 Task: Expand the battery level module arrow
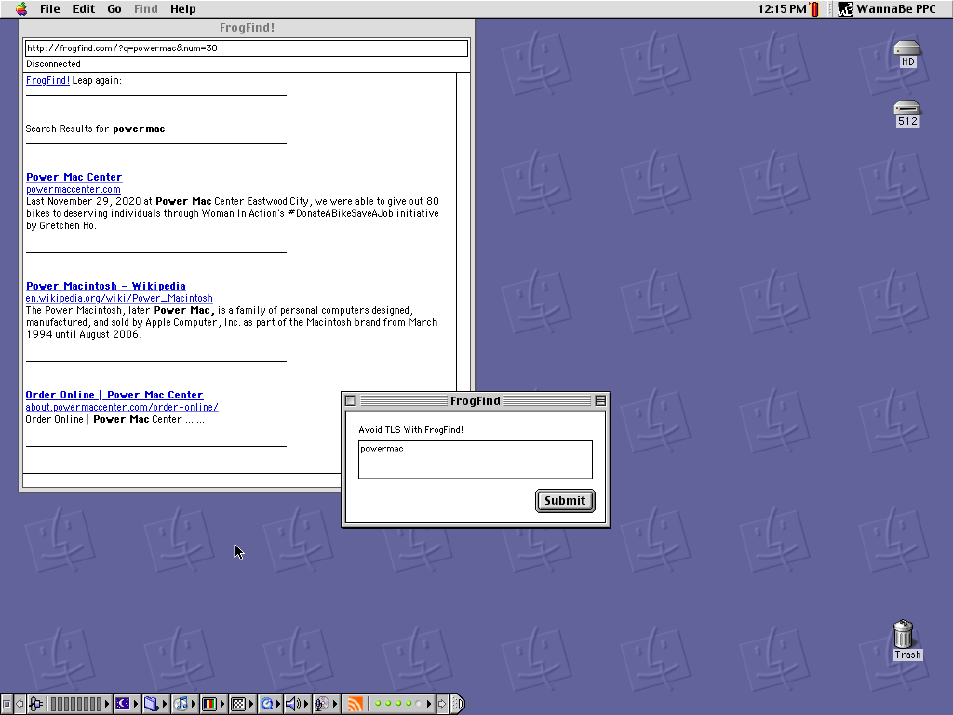107,704
